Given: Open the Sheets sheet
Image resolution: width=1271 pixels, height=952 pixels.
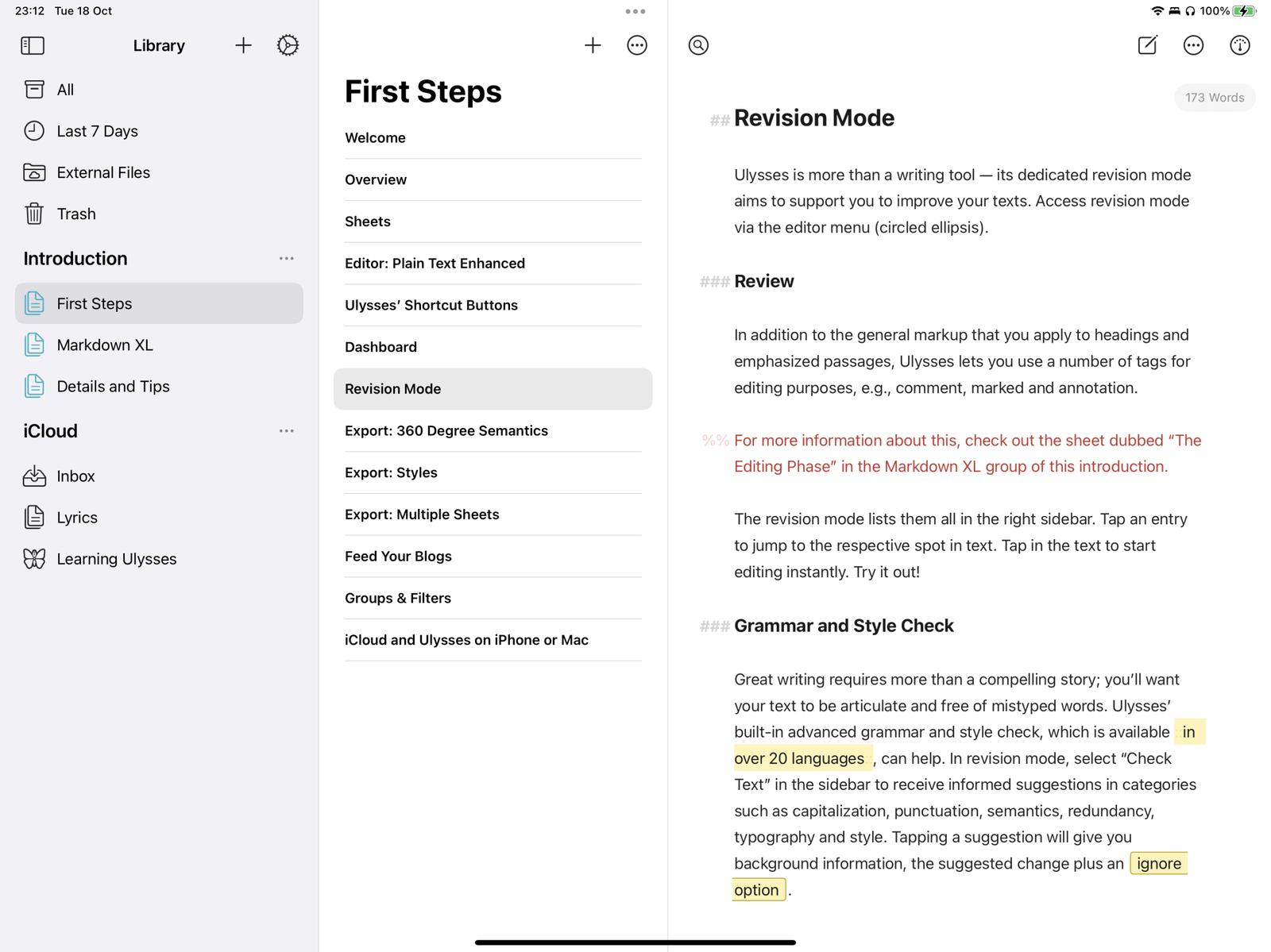Looking at the screenshot, I should [493, 222].
